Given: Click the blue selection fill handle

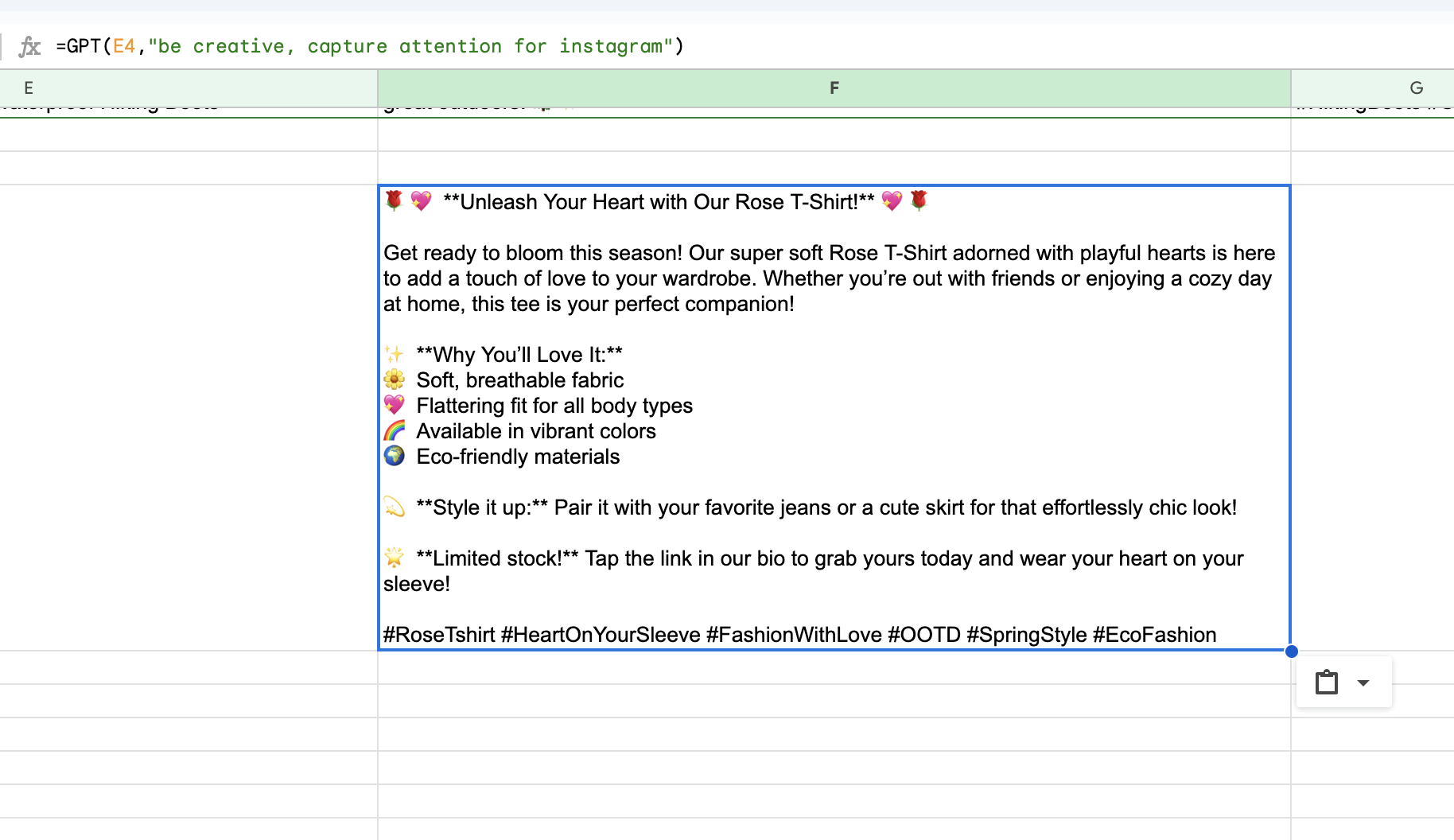Looking at the screenshot, I should (x=1291, y=651).
